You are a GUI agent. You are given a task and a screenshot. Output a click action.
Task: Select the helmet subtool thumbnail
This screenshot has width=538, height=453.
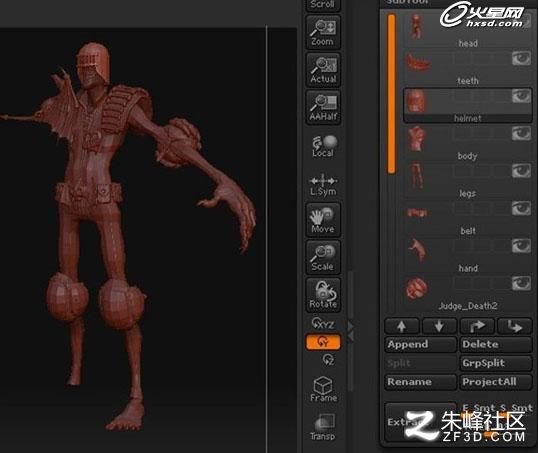416,101
